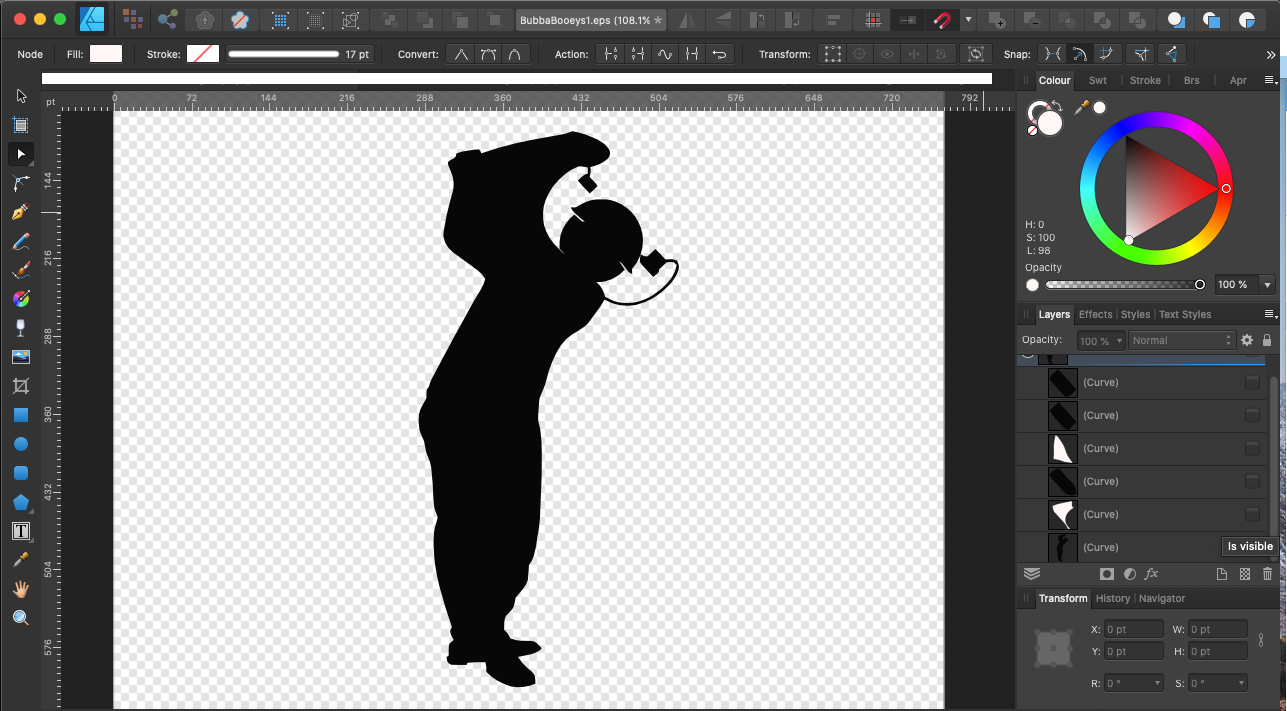Switch to the Export persona
Screen dimensions: 1287x711
tap(167, 19)
